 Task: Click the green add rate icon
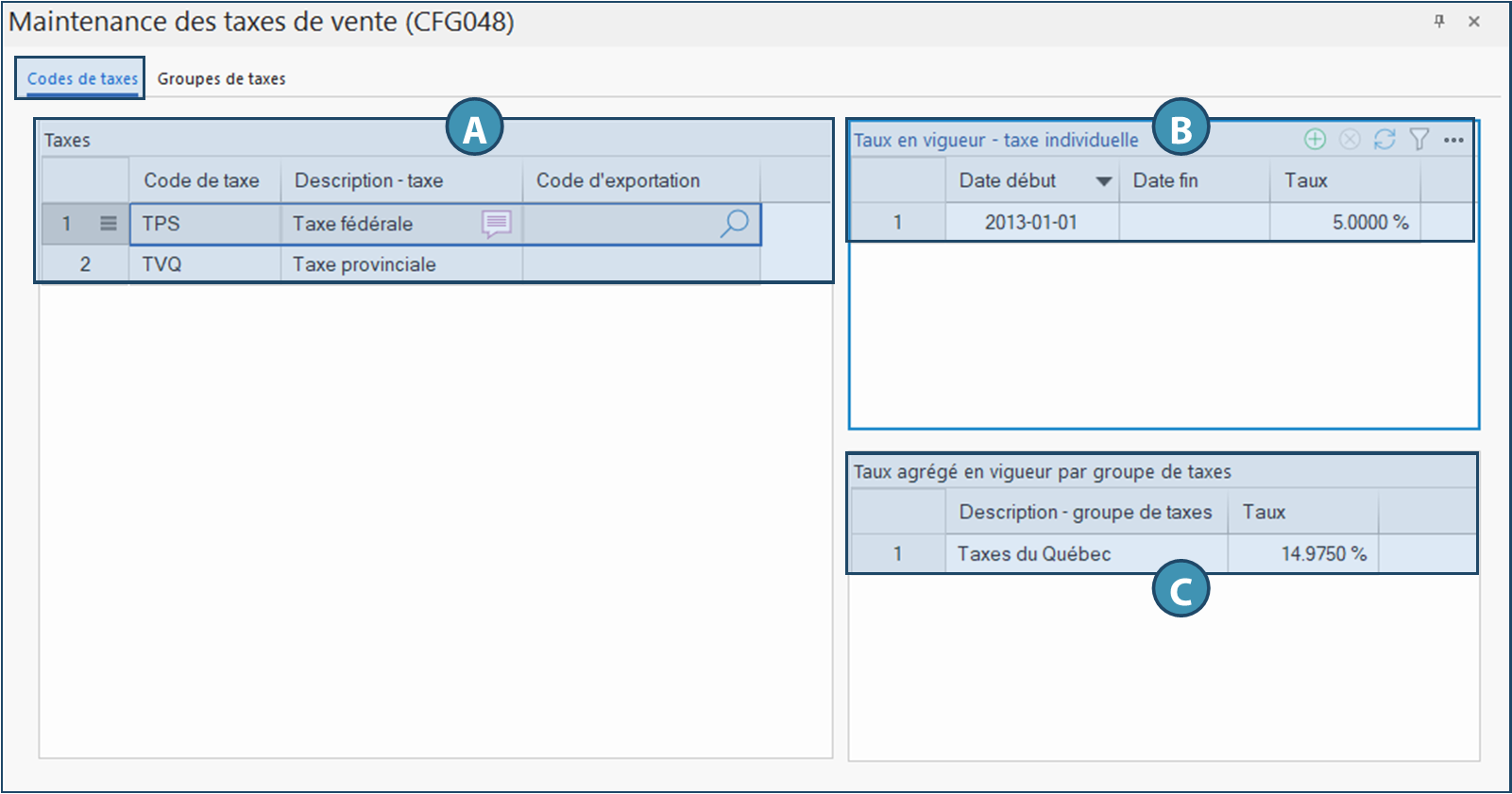(x=1315, y=140)
